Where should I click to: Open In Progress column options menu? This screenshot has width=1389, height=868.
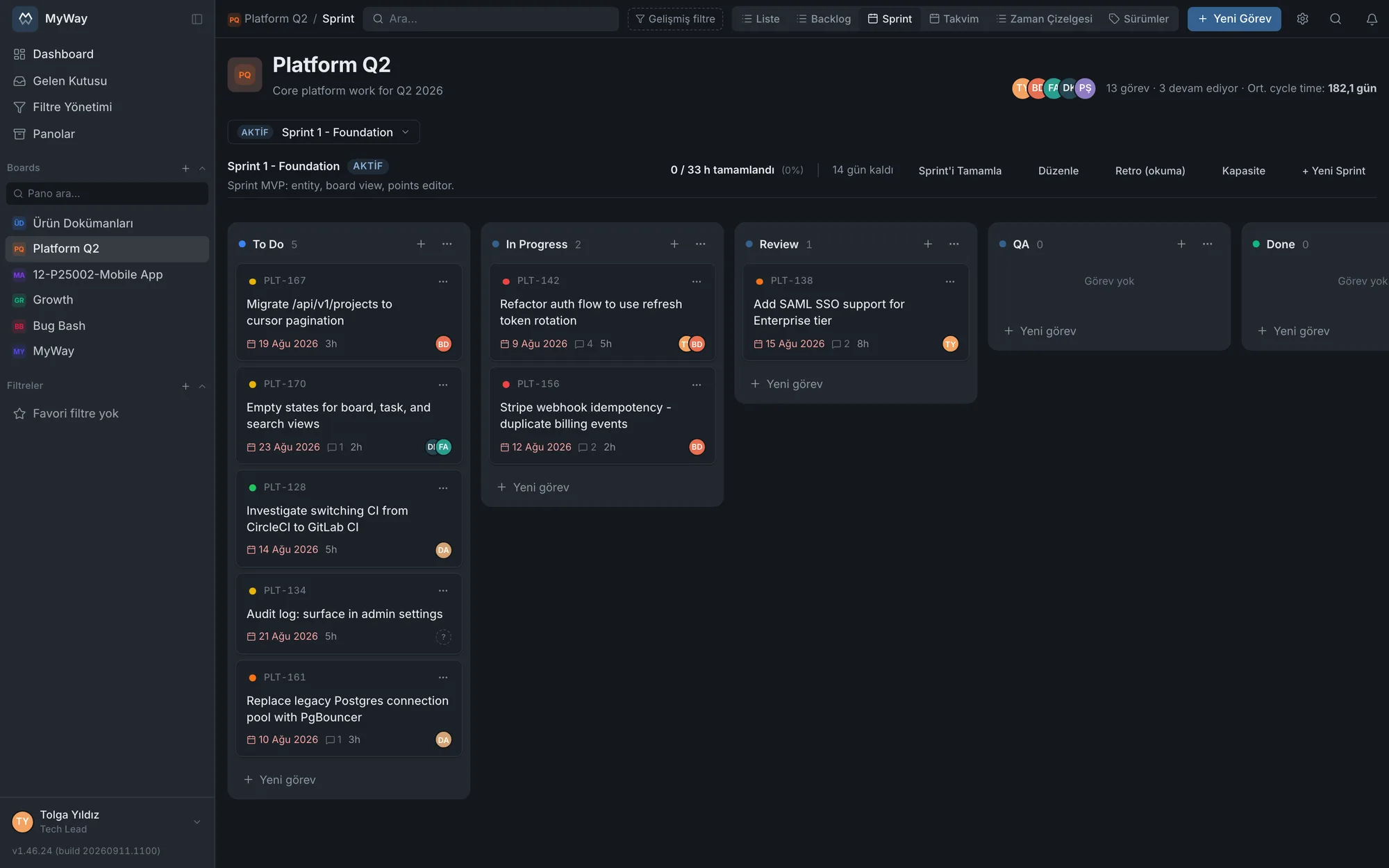701,244
